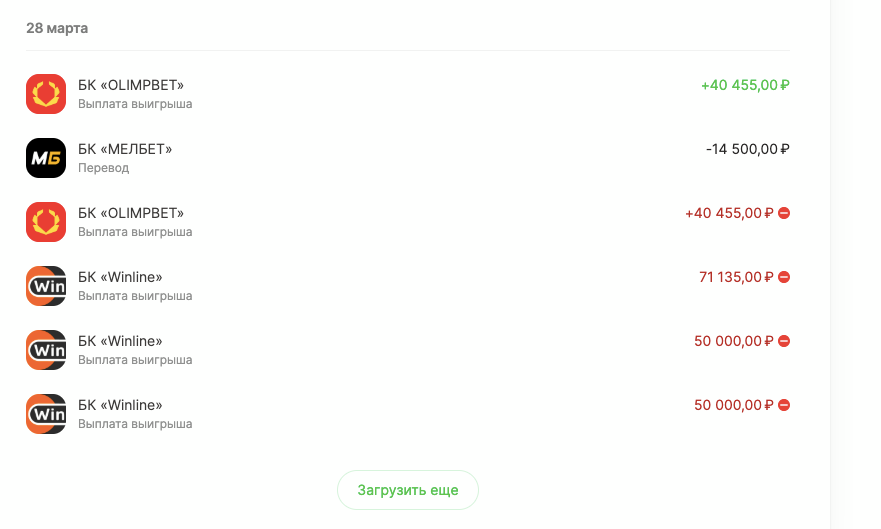
Task: Click the Winline logo next to 71 135,00
Action: pyautogui.click(x=46, y=286)
